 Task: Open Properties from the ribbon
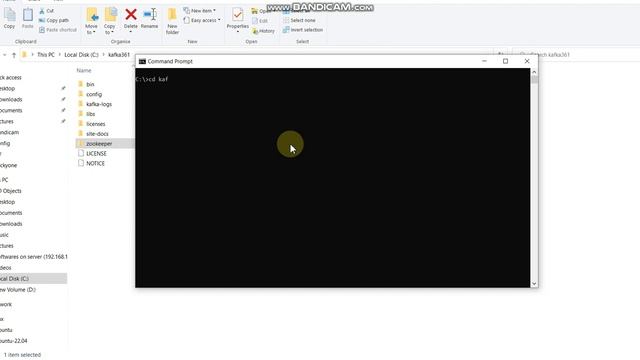tap(238, 20)
